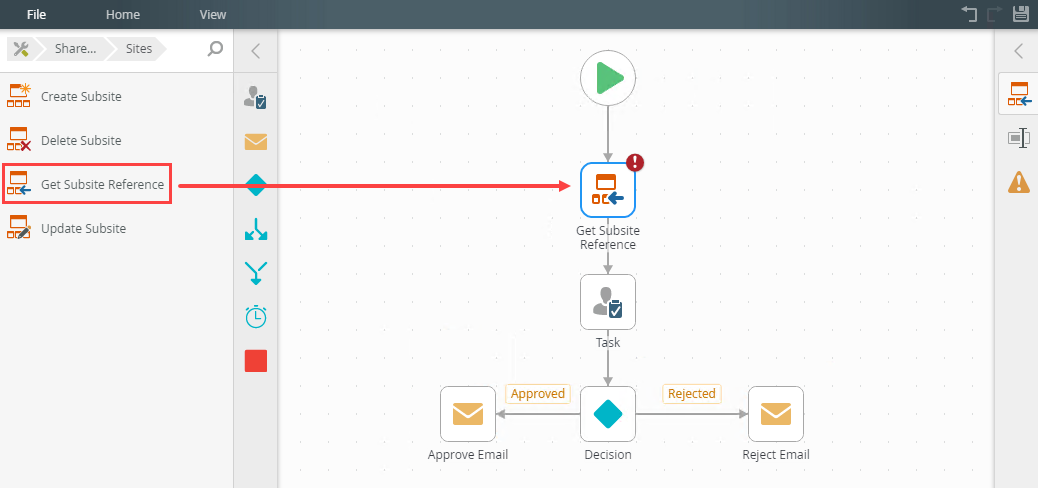Pick the Send Email favorite icon
The image size is (1038, 488).
[256, 142]
